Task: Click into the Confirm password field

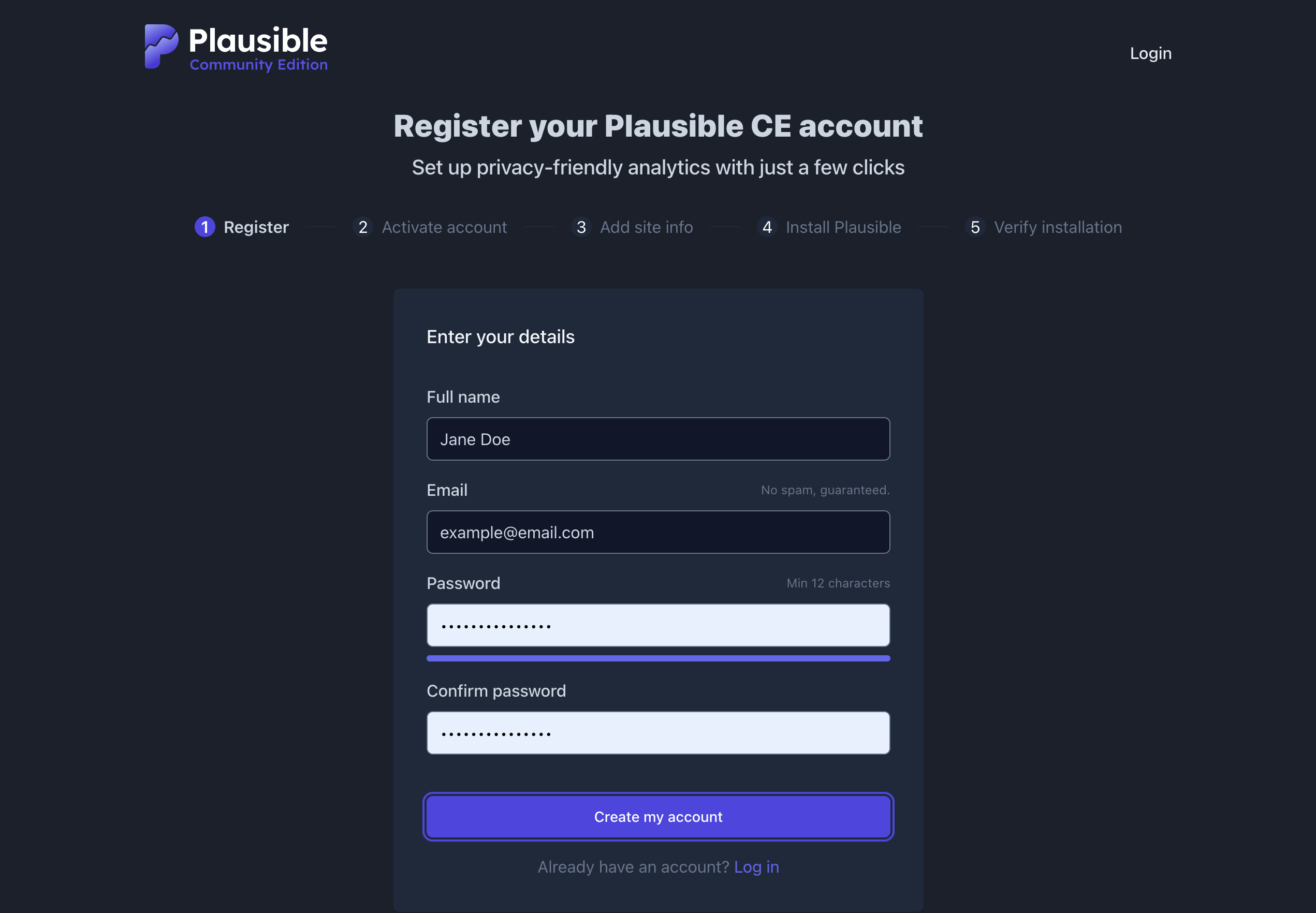Action: point(658,733)
